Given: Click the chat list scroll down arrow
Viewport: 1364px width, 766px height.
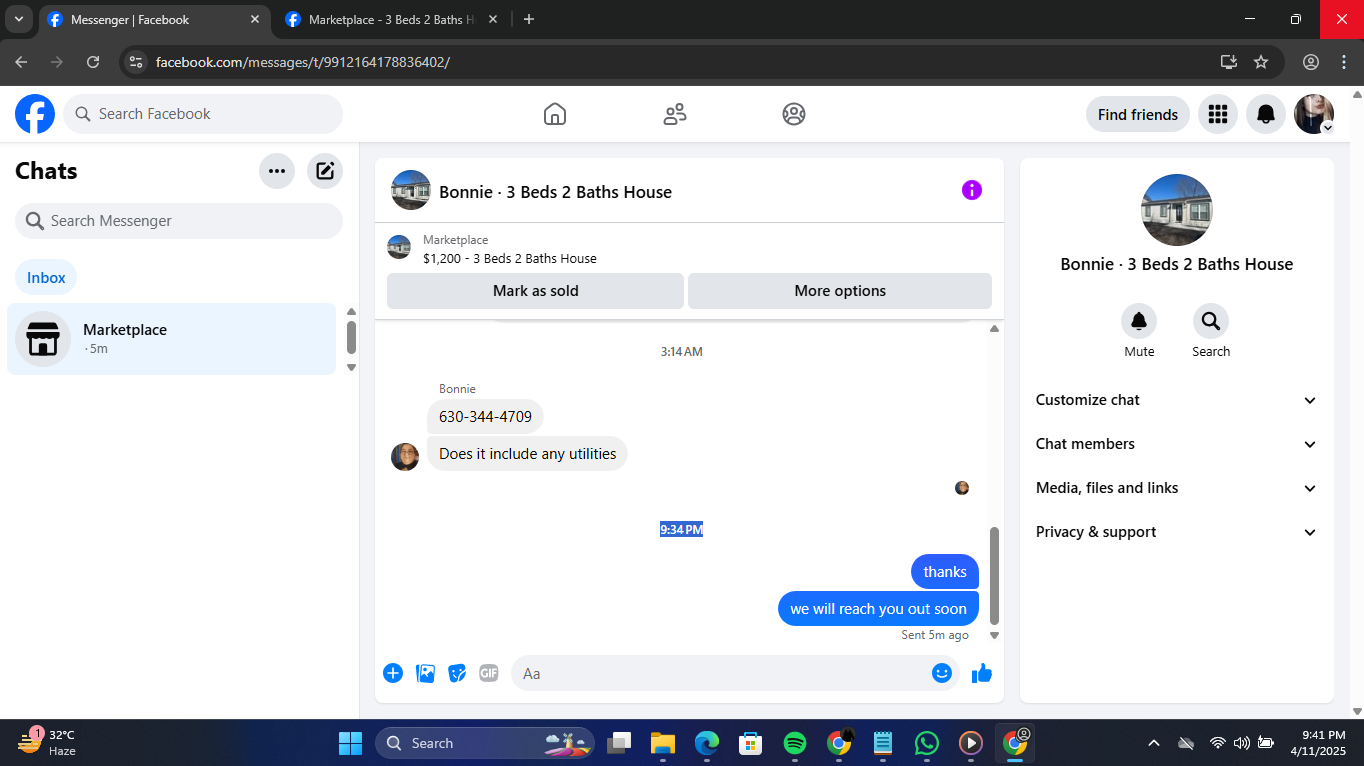Looking at the screenshot, I should pyautogui.click(x=351, y=367).
